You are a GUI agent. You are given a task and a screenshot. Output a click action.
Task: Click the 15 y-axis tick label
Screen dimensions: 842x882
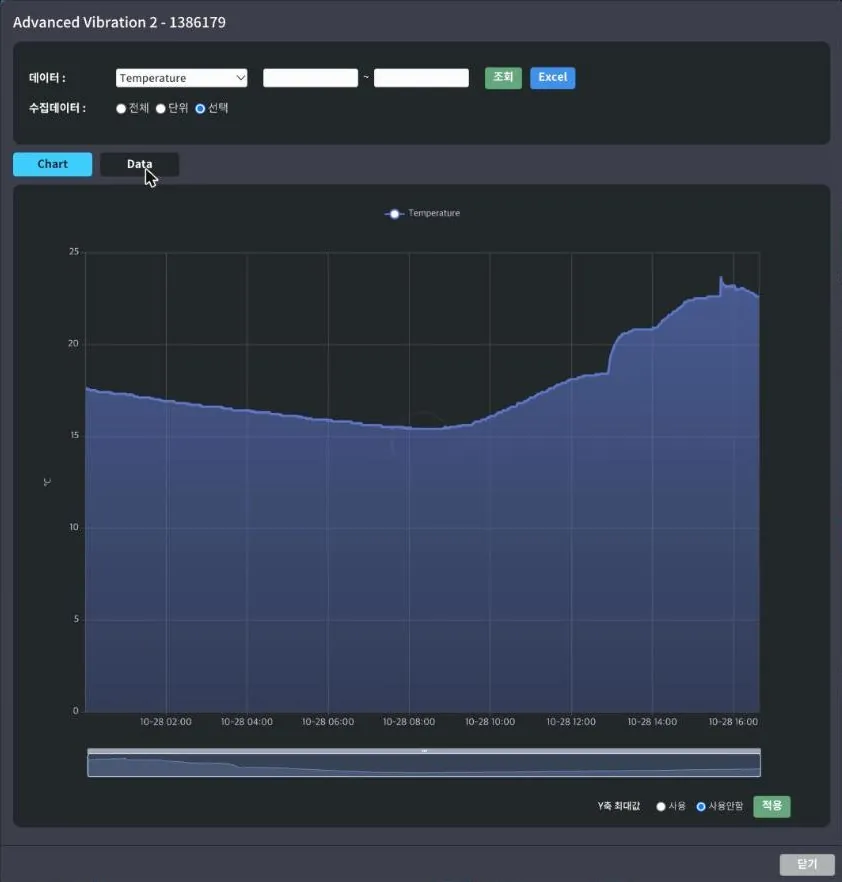pos(74,435)
